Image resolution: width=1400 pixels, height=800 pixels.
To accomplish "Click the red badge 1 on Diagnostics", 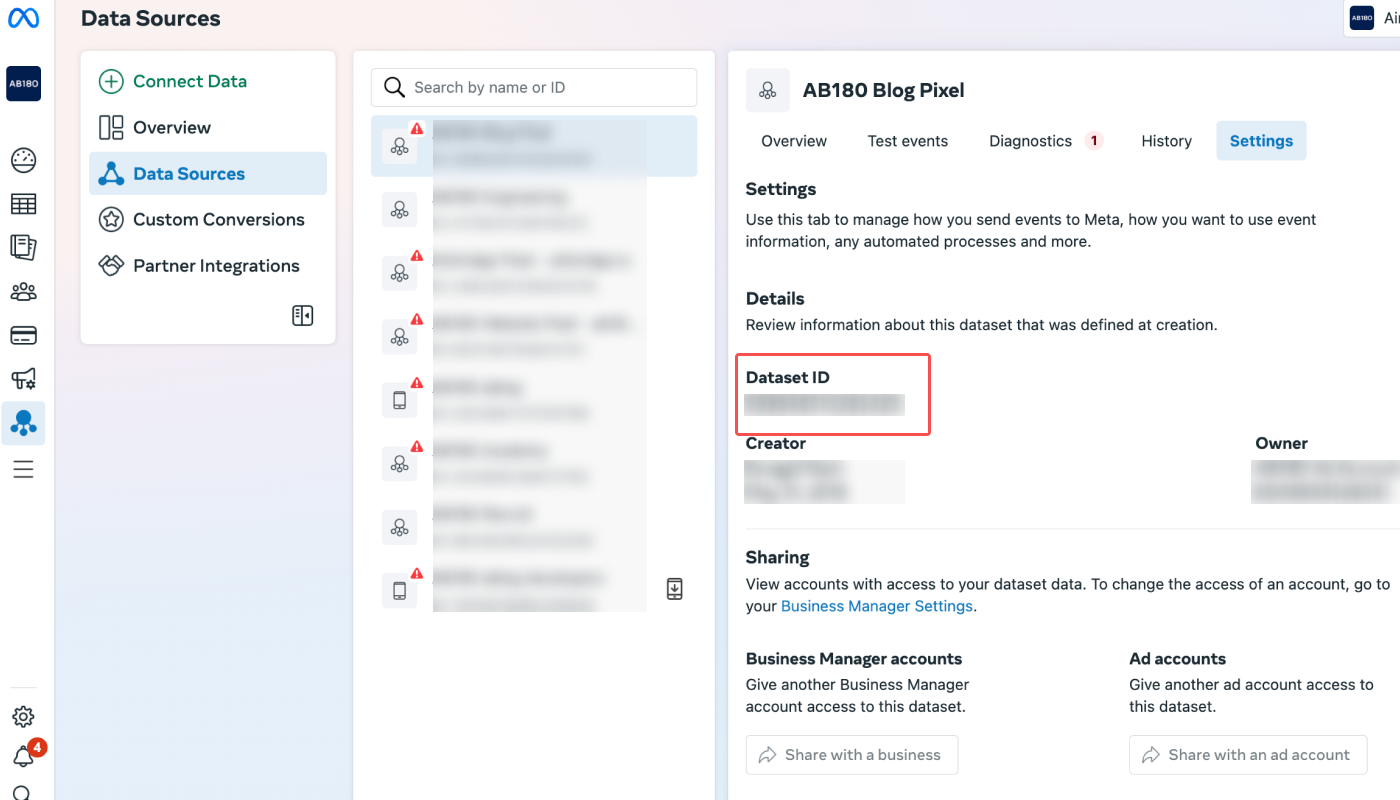I will click(x=1094, y=141).
